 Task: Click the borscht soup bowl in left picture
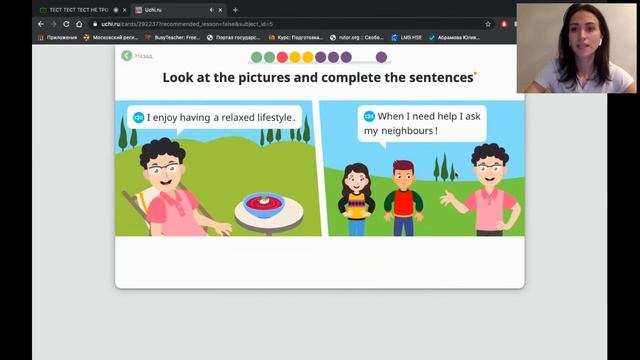pos(264,204)
